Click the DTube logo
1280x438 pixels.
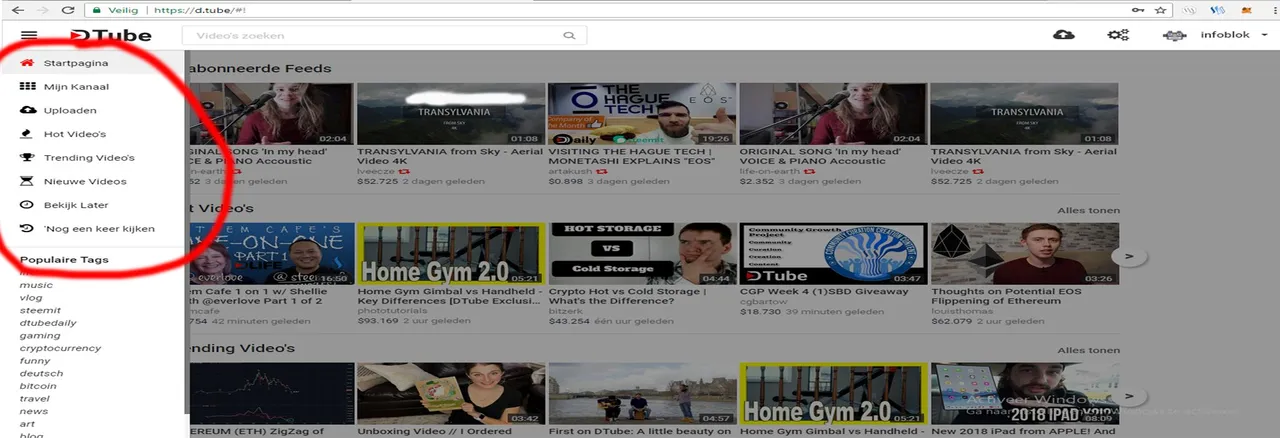(x=111, y=36)
